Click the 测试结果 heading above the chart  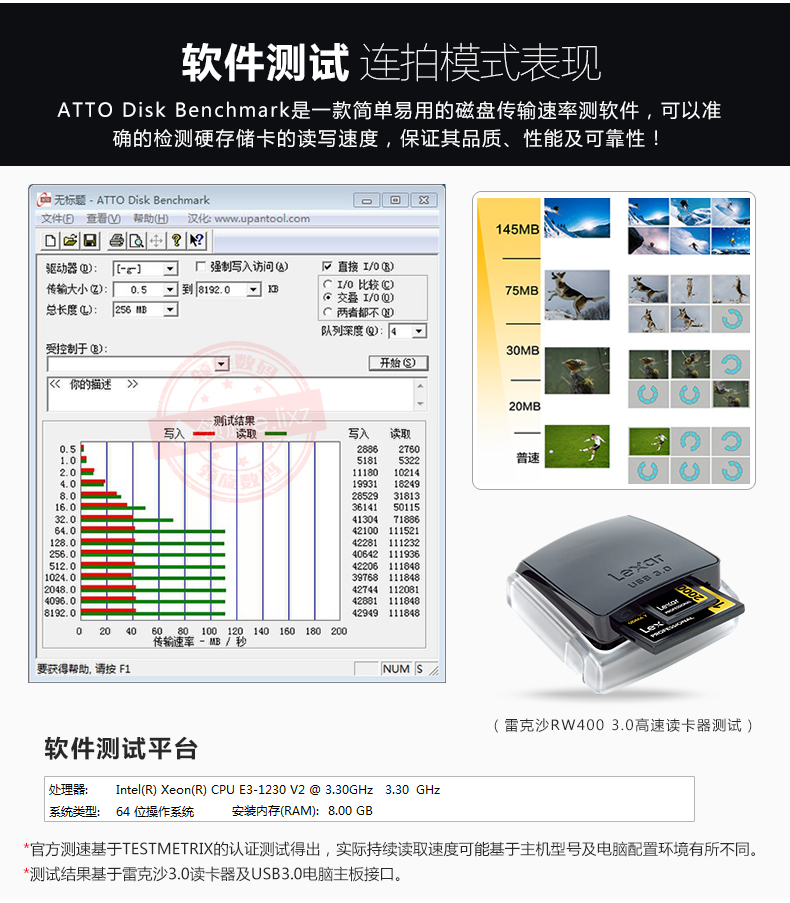pyautogui.click(x=234, y=421)
